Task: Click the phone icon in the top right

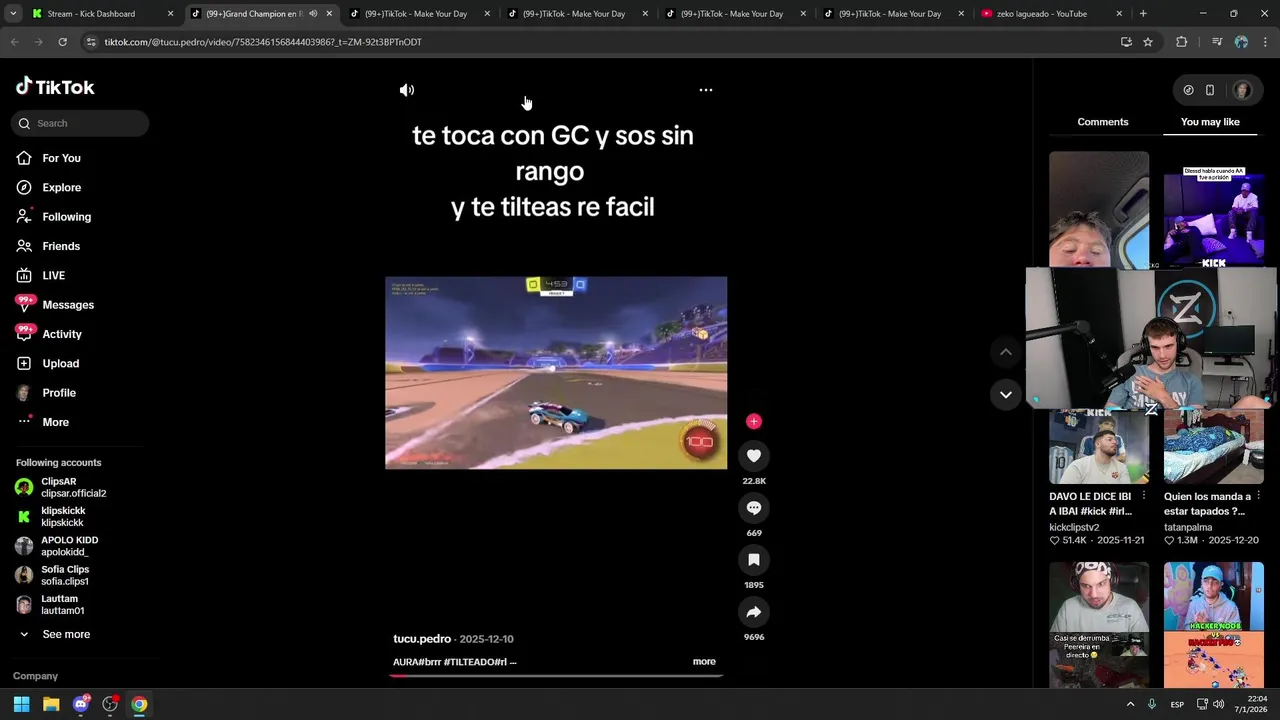Action: click(1210, 90)
